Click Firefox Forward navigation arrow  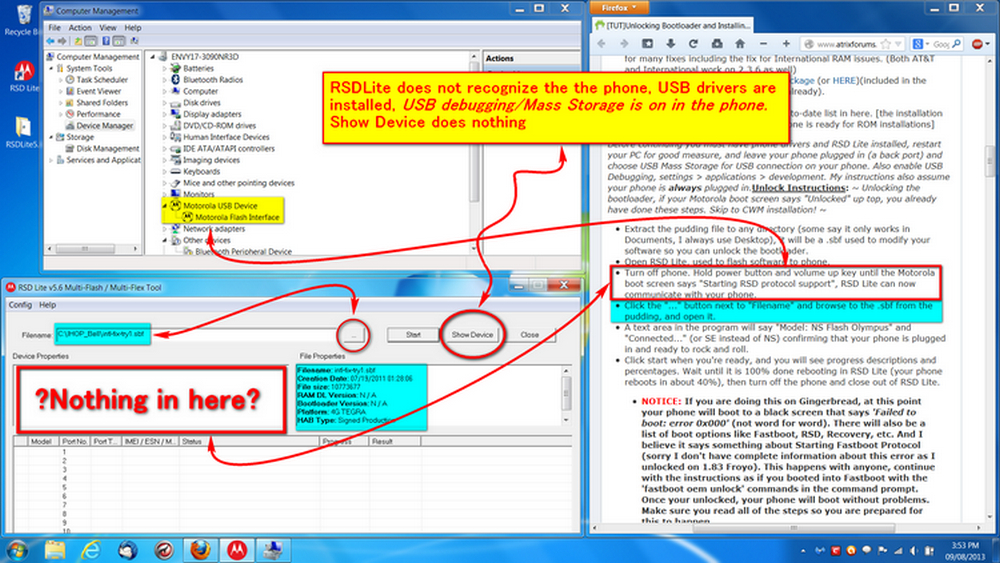624,43
